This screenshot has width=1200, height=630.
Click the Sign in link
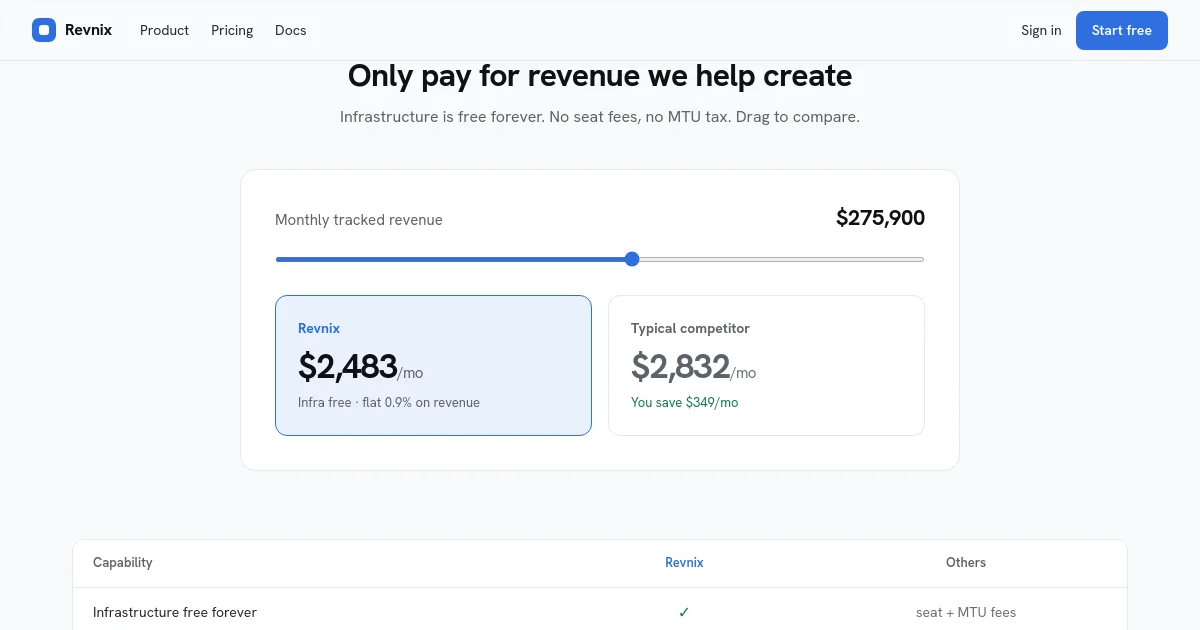(1041, 30)
